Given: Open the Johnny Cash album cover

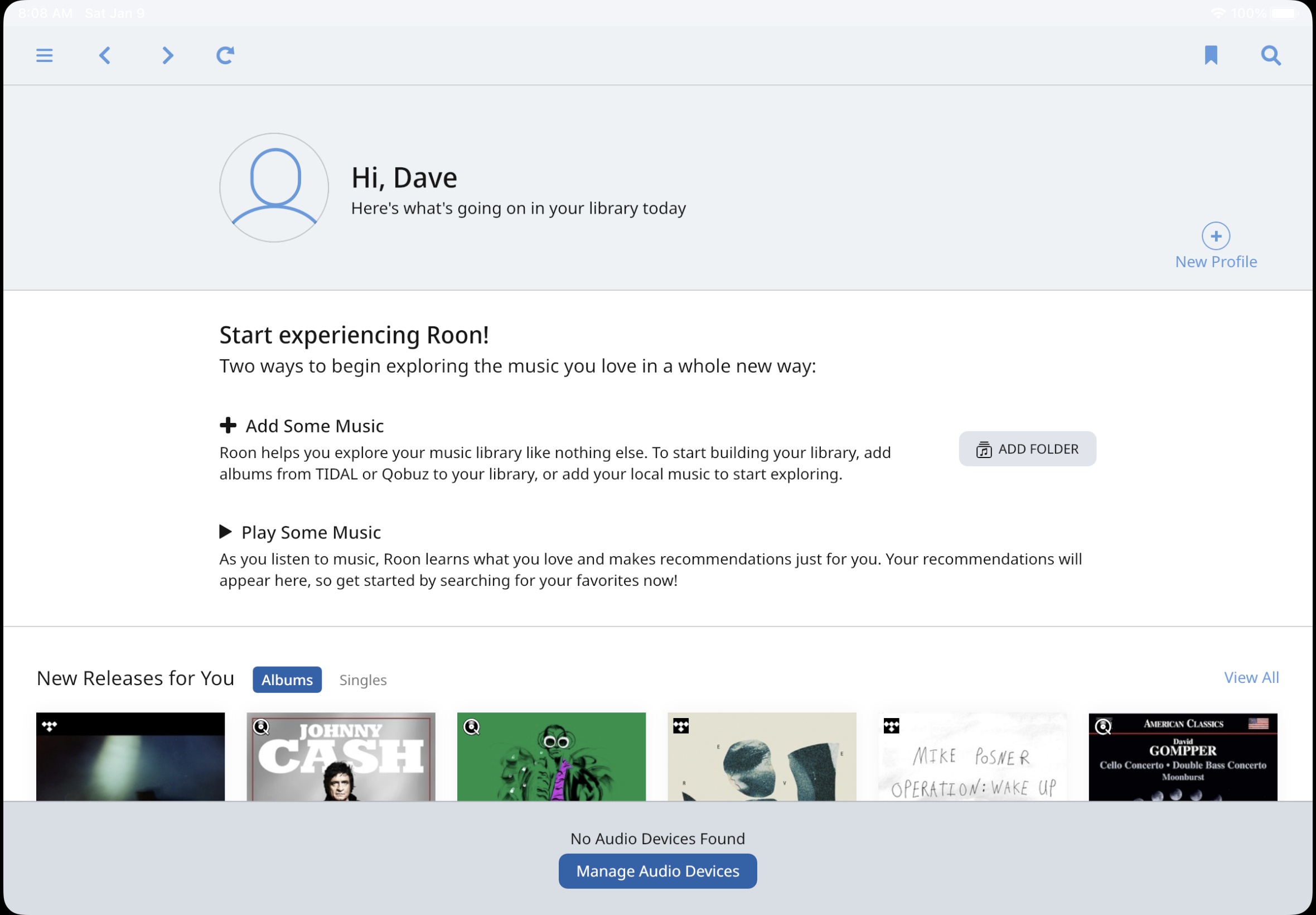Looking at the screenshot, I should (x=341, y=757).
